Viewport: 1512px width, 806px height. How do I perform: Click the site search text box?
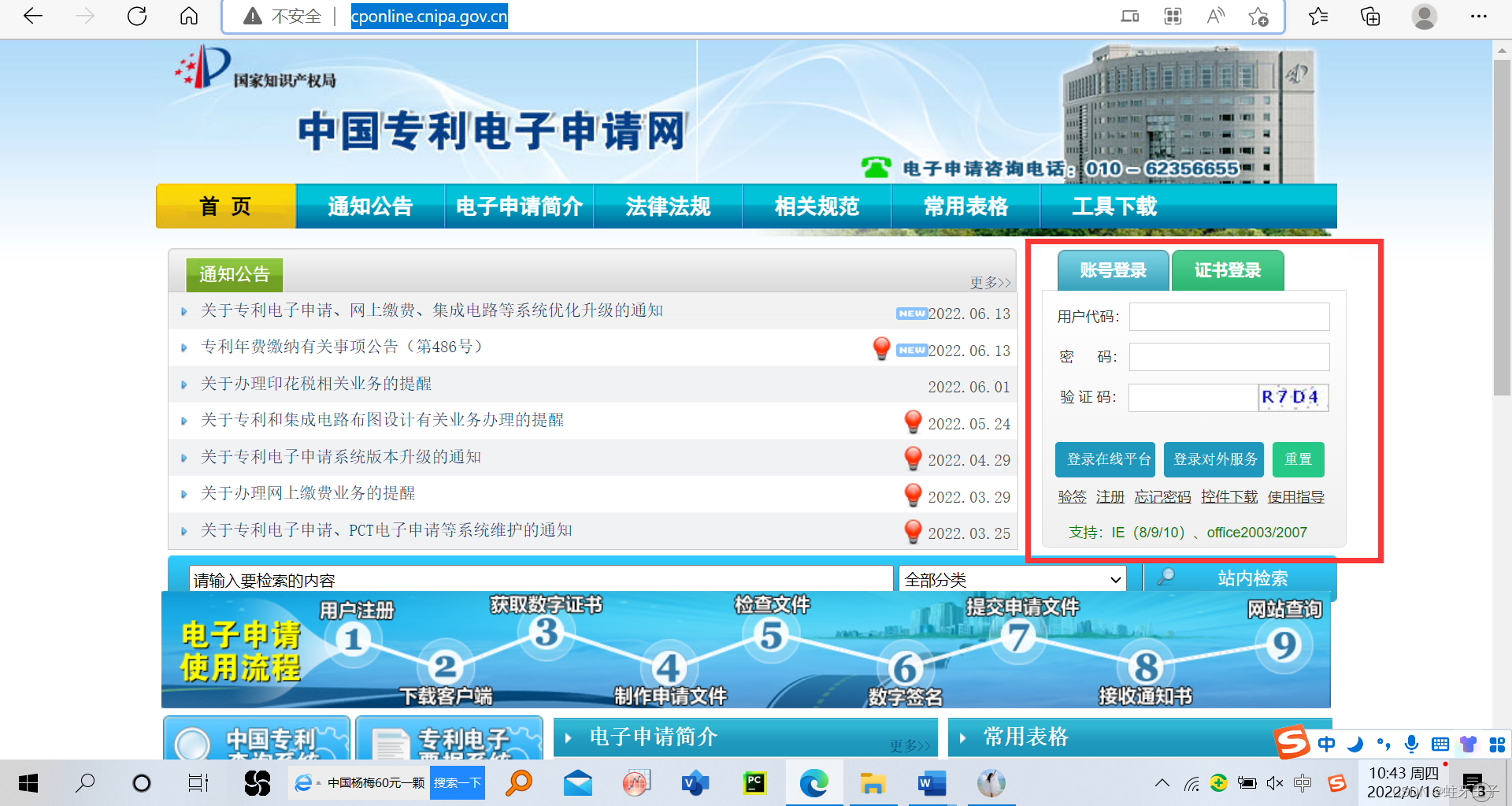[541, 579]
